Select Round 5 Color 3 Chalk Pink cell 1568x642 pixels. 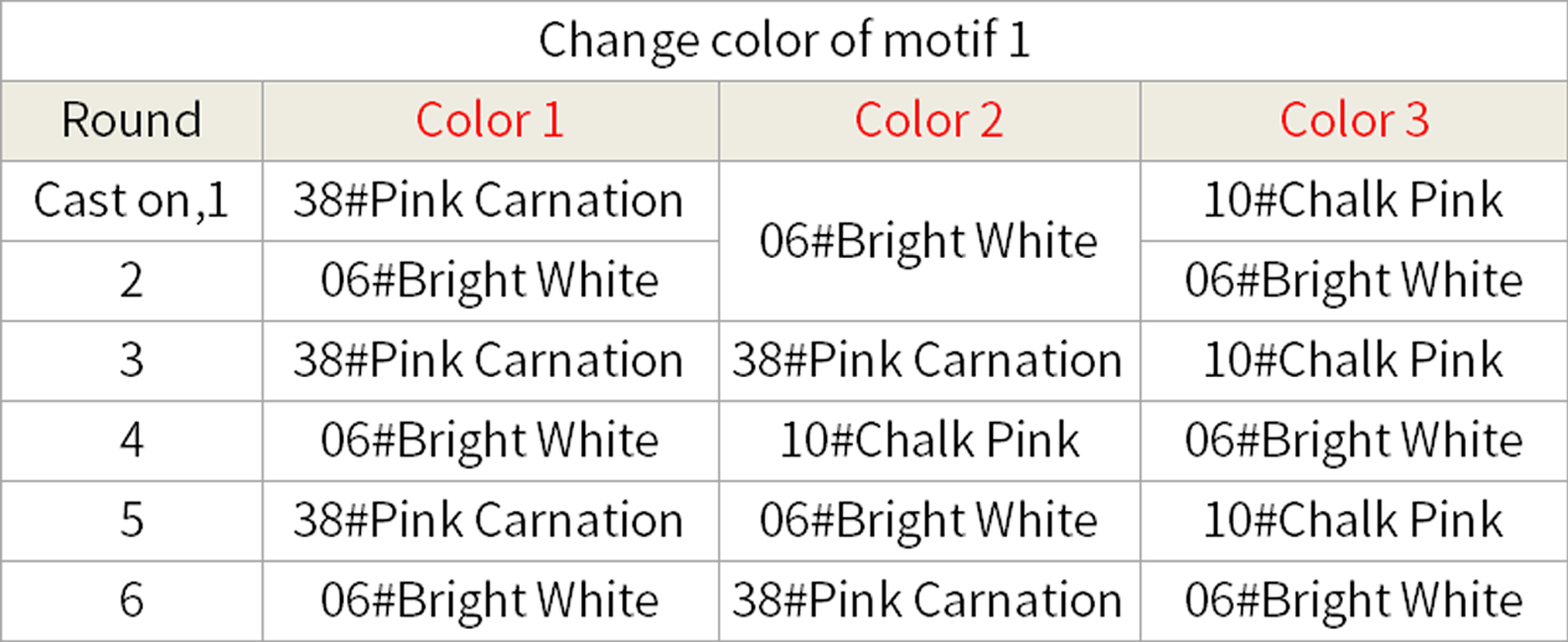[1354, 522]
